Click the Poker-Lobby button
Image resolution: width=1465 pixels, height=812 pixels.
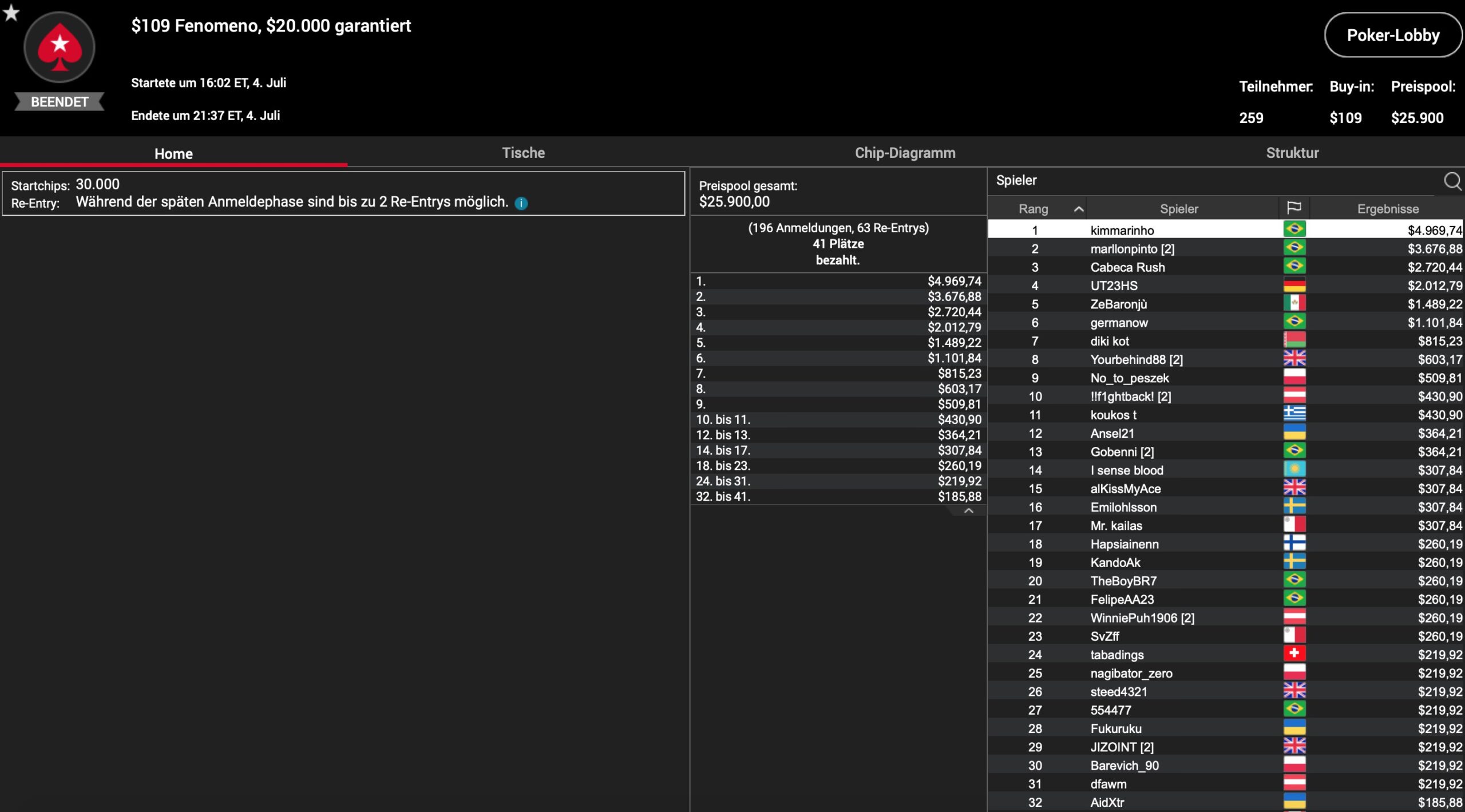coord(1392,35)
